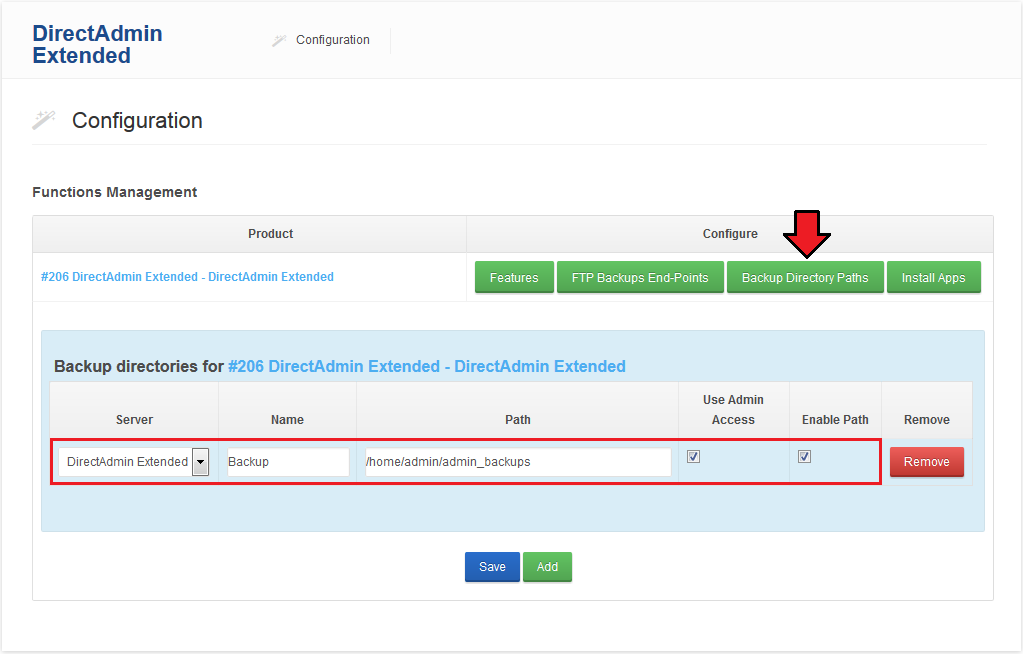
Task: Click the Use Admin Access column header
Action: pyautogui.click(x=733, y=410)
